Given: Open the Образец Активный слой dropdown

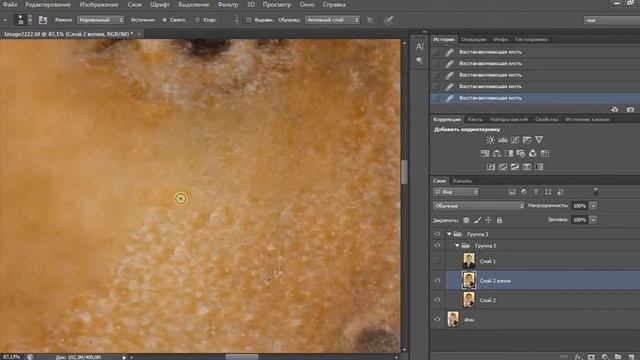Looking at the screenshot, I should click(x=332, y=20).
